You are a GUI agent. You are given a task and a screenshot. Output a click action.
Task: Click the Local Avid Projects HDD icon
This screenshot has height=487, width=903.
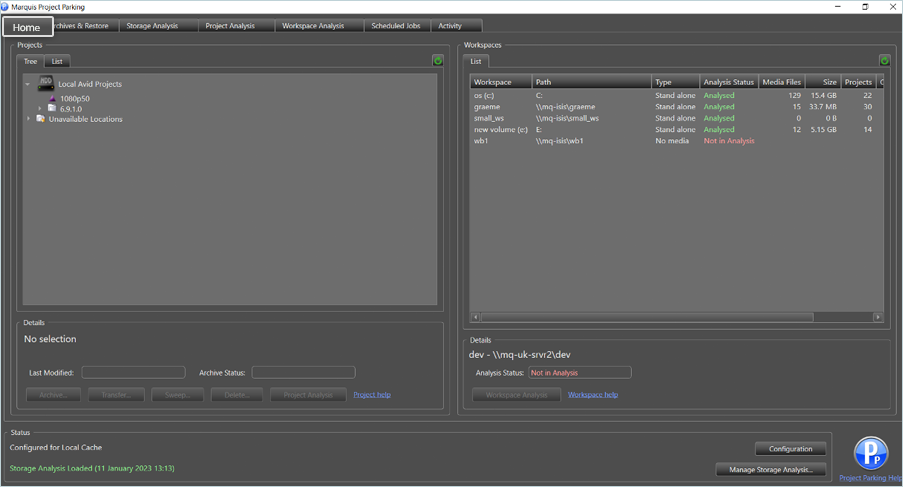46,84
